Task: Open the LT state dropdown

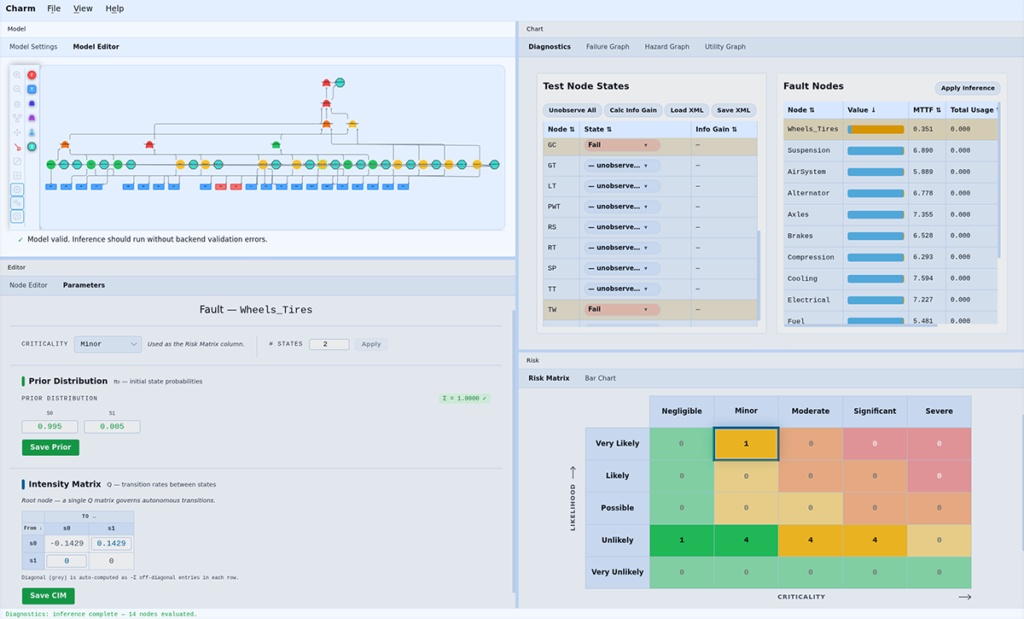Action: [622, 186]
